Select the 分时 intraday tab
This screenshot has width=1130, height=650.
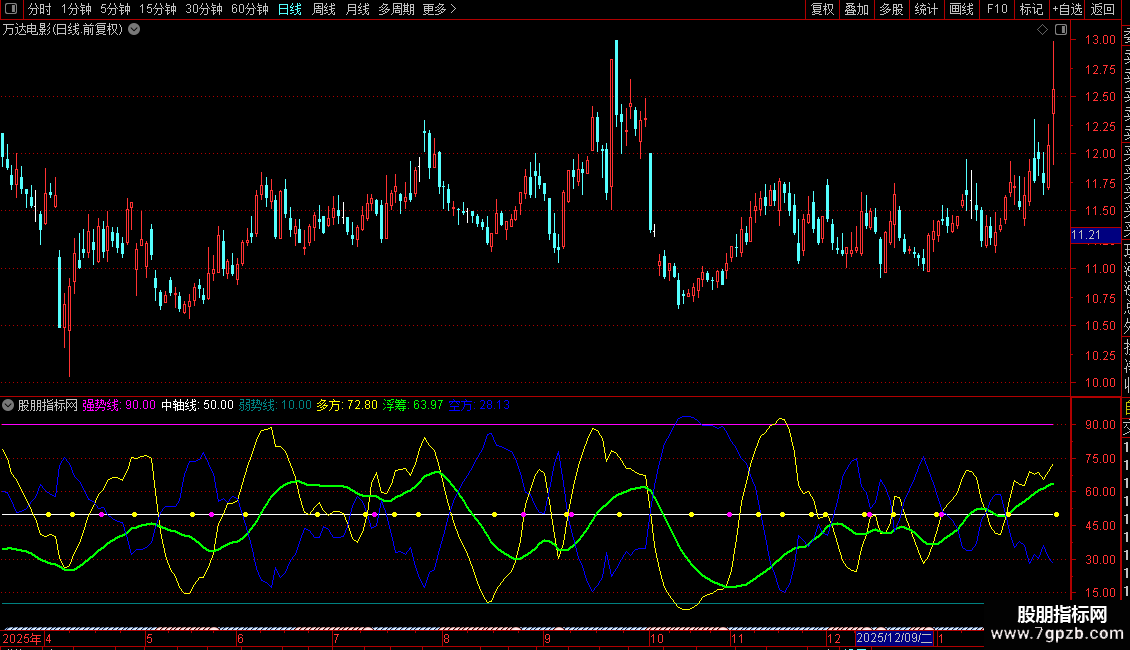[x=39, y=9]
